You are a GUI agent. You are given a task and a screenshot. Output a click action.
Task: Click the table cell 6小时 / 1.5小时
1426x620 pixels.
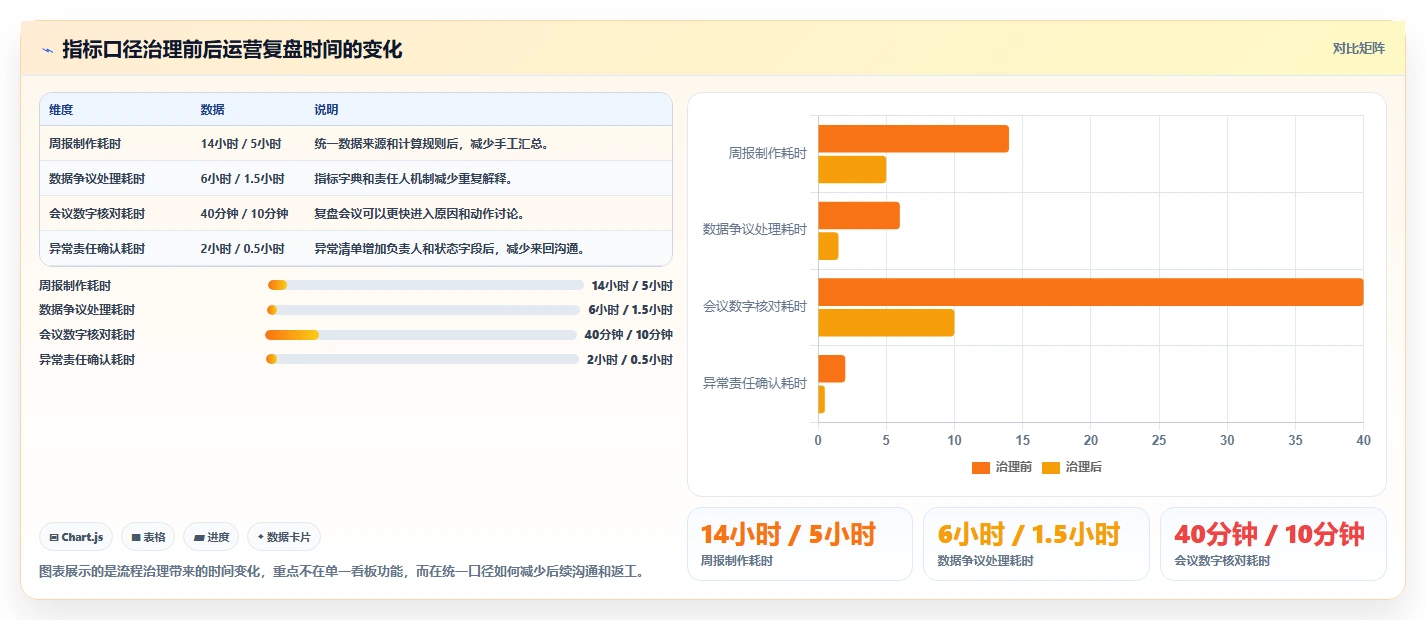(243, 179)
